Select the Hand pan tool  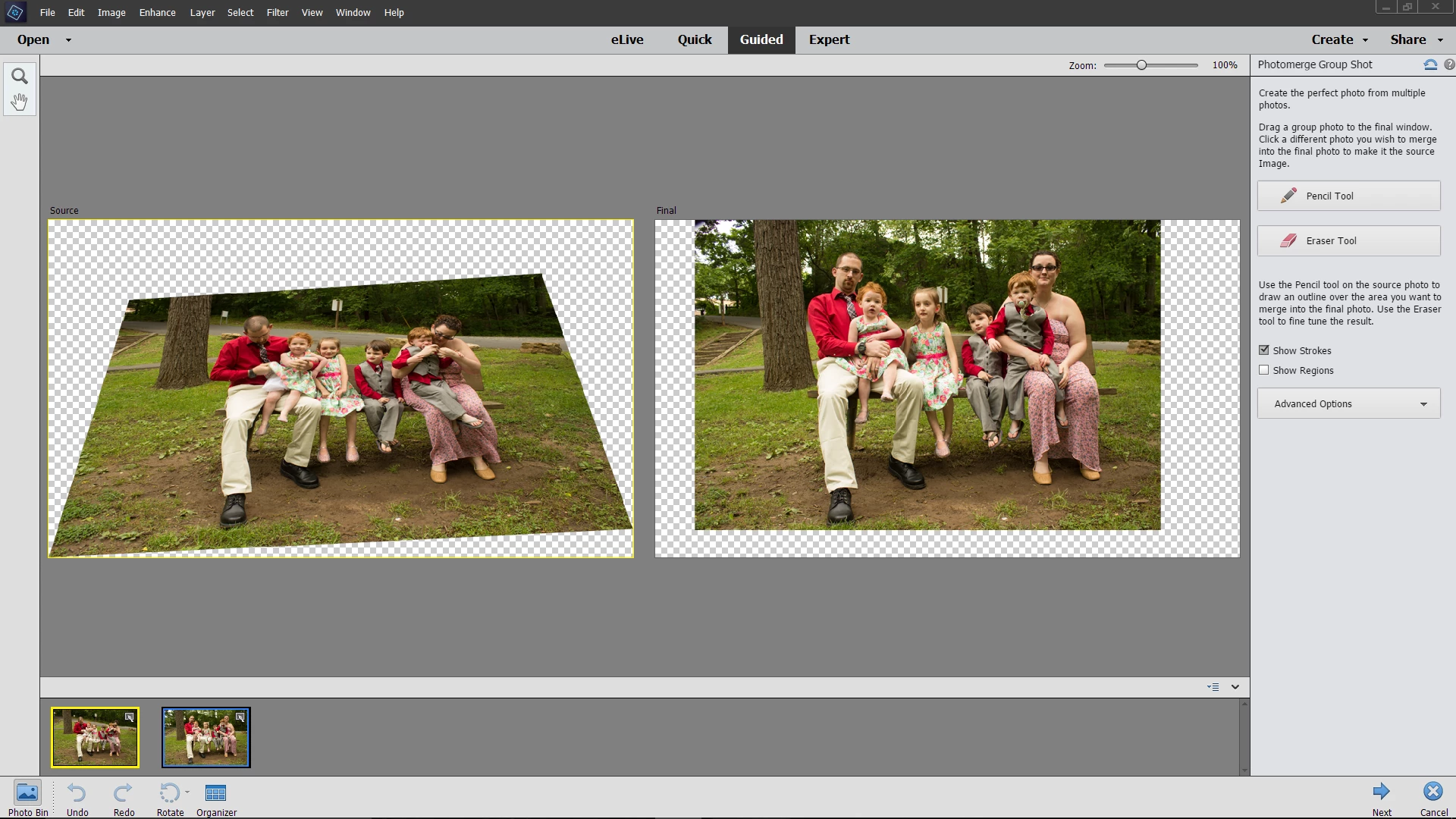pyautogui.click(x=20, y=102)
